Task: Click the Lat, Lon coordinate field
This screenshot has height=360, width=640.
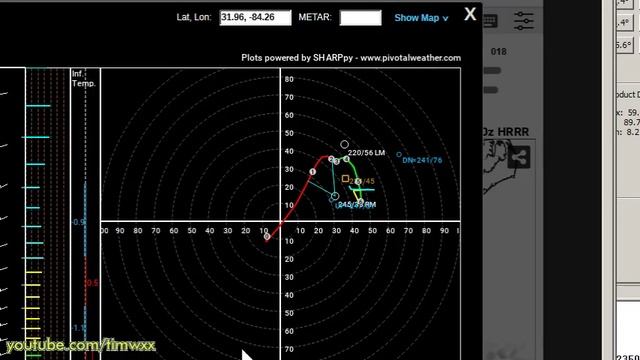Action: [256, 18]
